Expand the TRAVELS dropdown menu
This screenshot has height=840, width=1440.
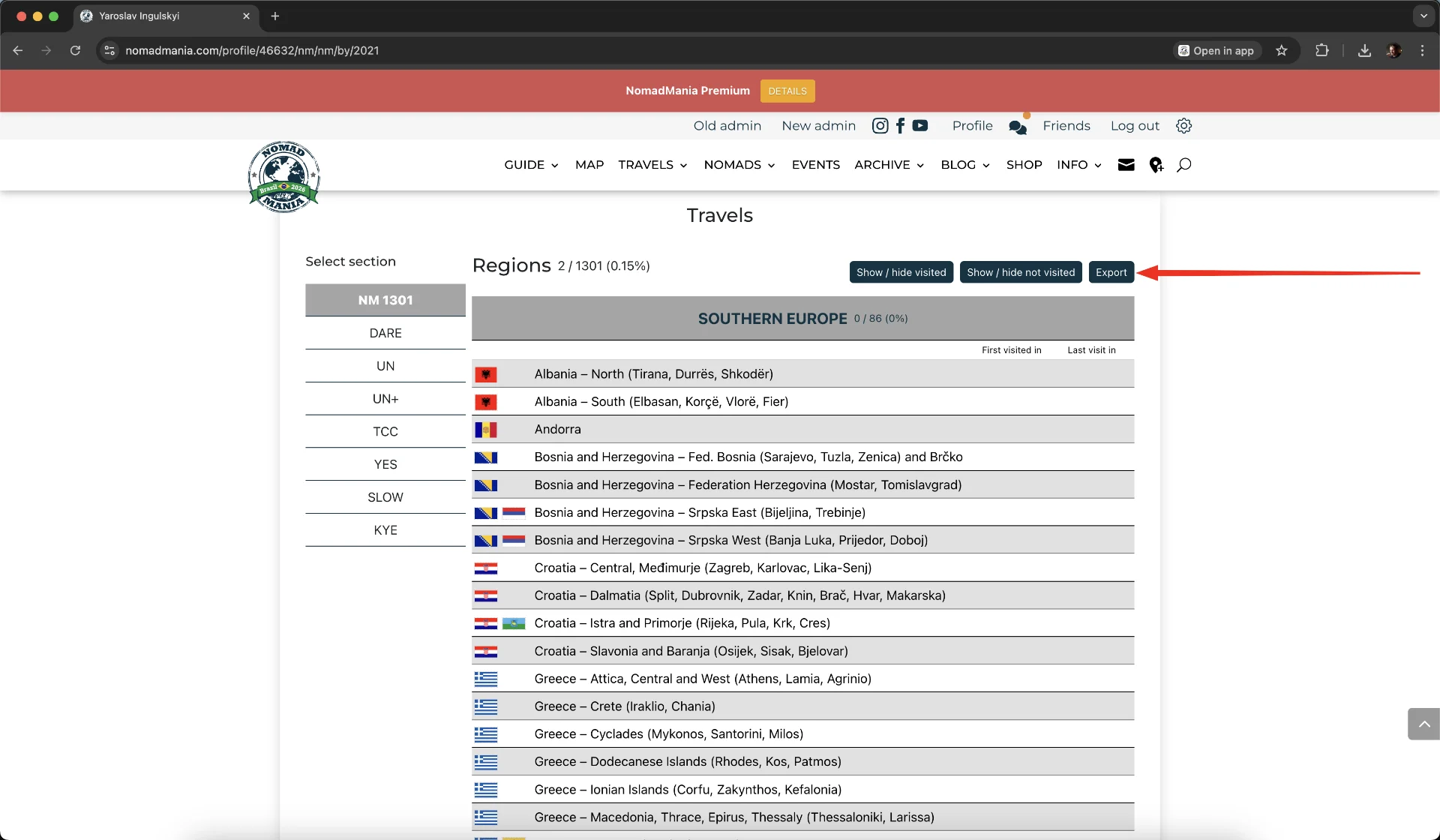point(652,165)
